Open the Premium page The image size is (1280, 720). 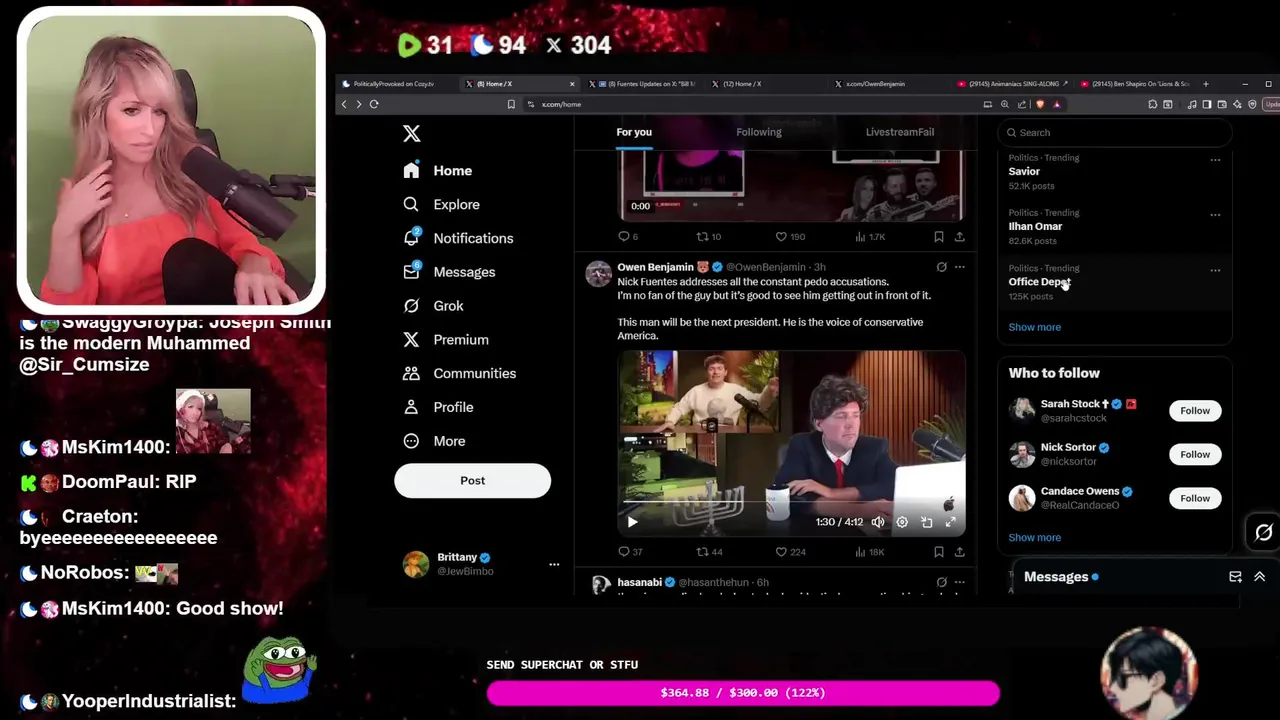[x=445, y=340]
